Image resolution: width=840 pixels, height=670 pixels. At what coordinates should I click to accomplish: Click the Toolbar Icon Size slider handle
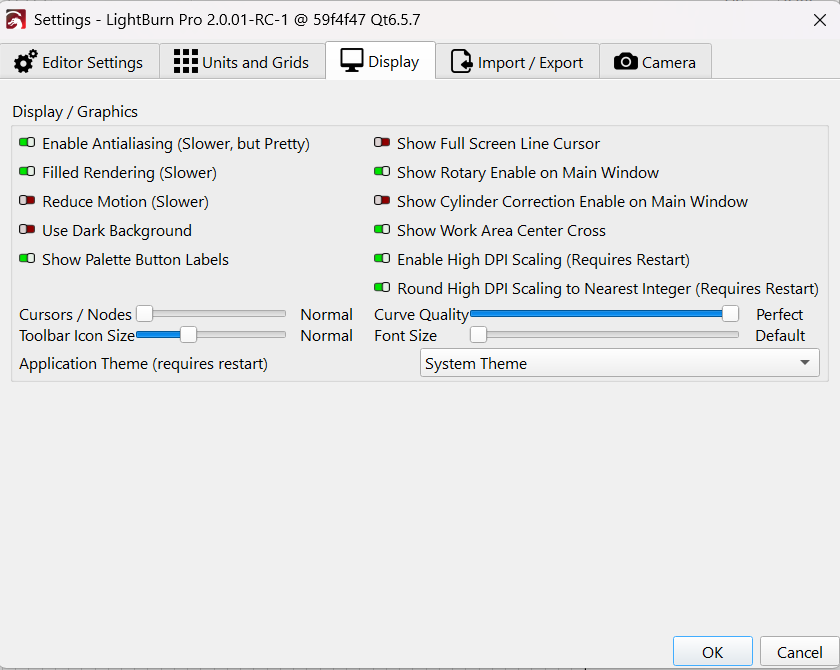(188, 335)
